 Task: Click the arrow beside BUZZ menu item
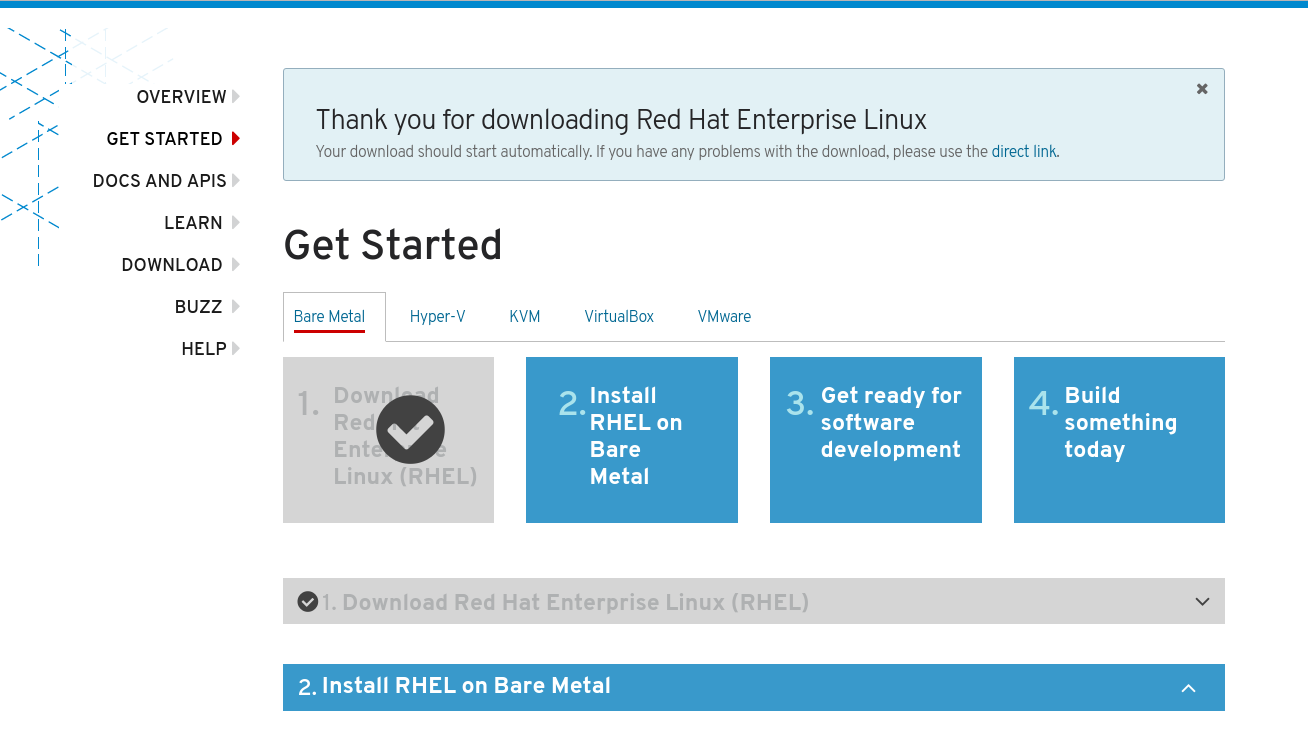236,307
